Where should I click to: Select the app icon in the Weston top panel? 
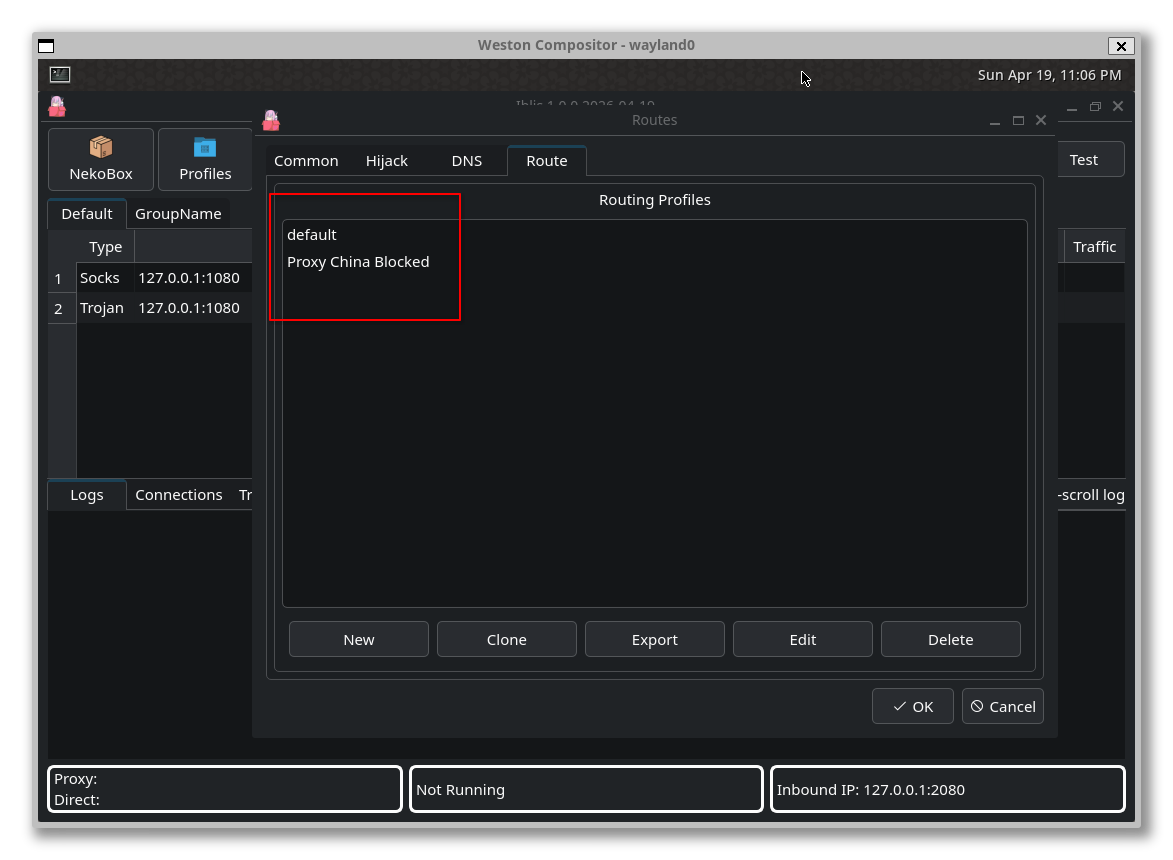coord(59,74)
